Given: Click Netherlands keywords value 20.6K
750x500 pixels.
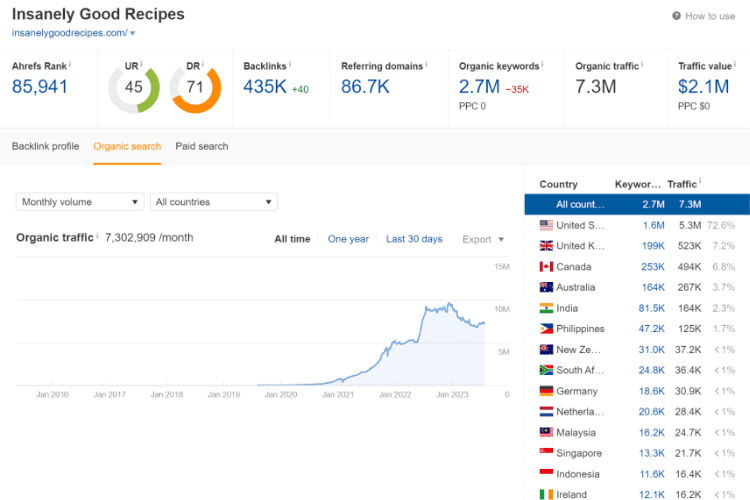Looking at the screenshot, I should (x=651, y=411).
